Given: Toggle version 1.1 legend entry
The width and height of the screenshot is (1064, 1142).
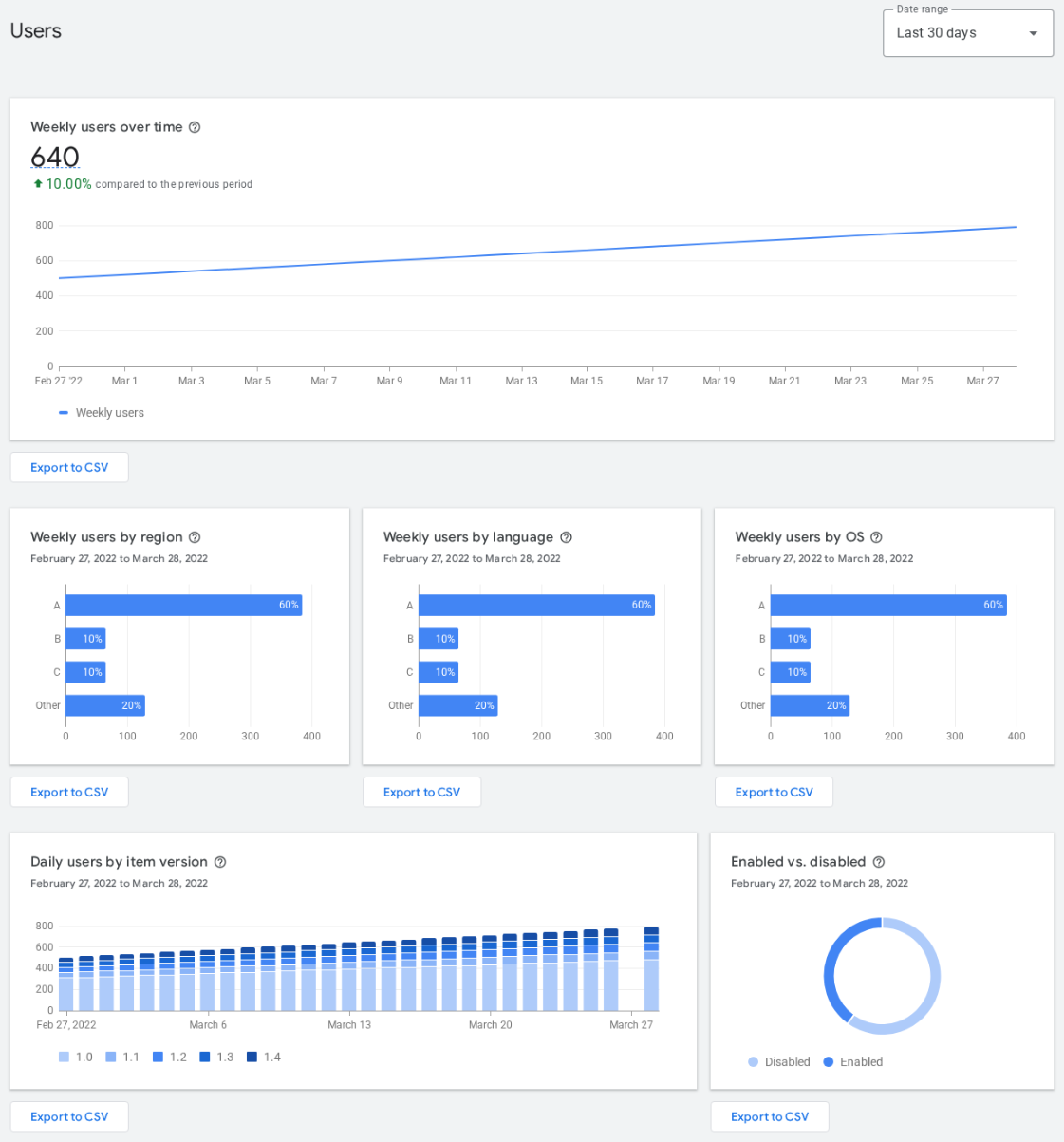Looking at the screenshot, I should pyautogui.click(x=122, y=1057).
